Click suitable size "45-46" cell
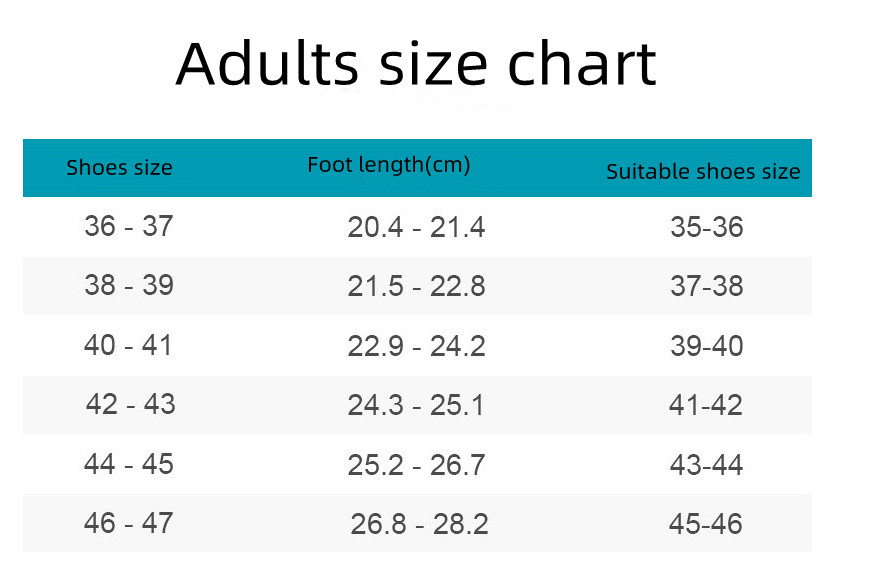 coord(706,524)
